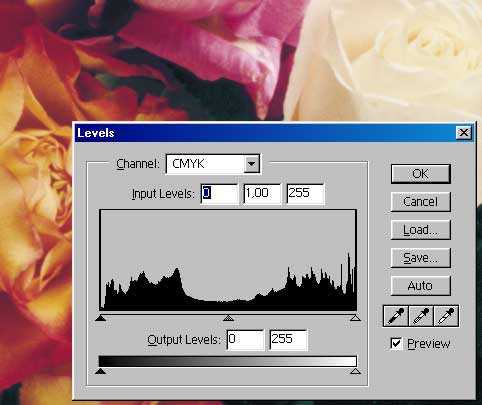Click the white output slider triangle

click(x=356, y=371)
